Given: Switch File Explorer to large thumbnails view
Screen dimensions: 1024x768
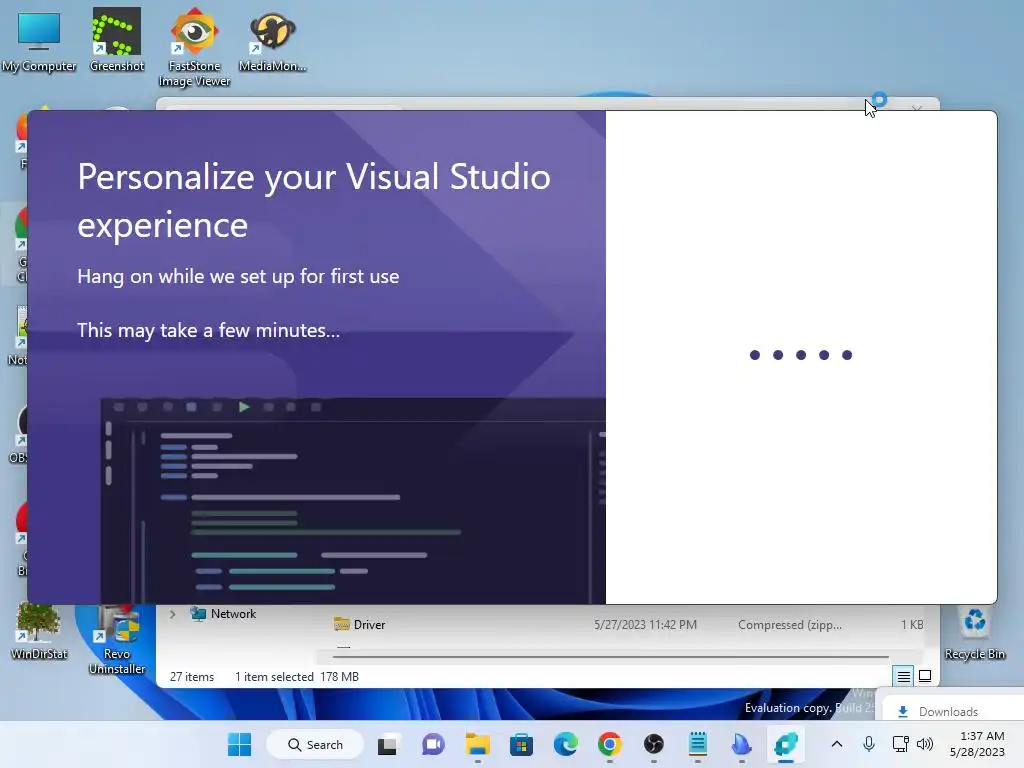Looking at the screenshot, I should [x=925, y=677].
